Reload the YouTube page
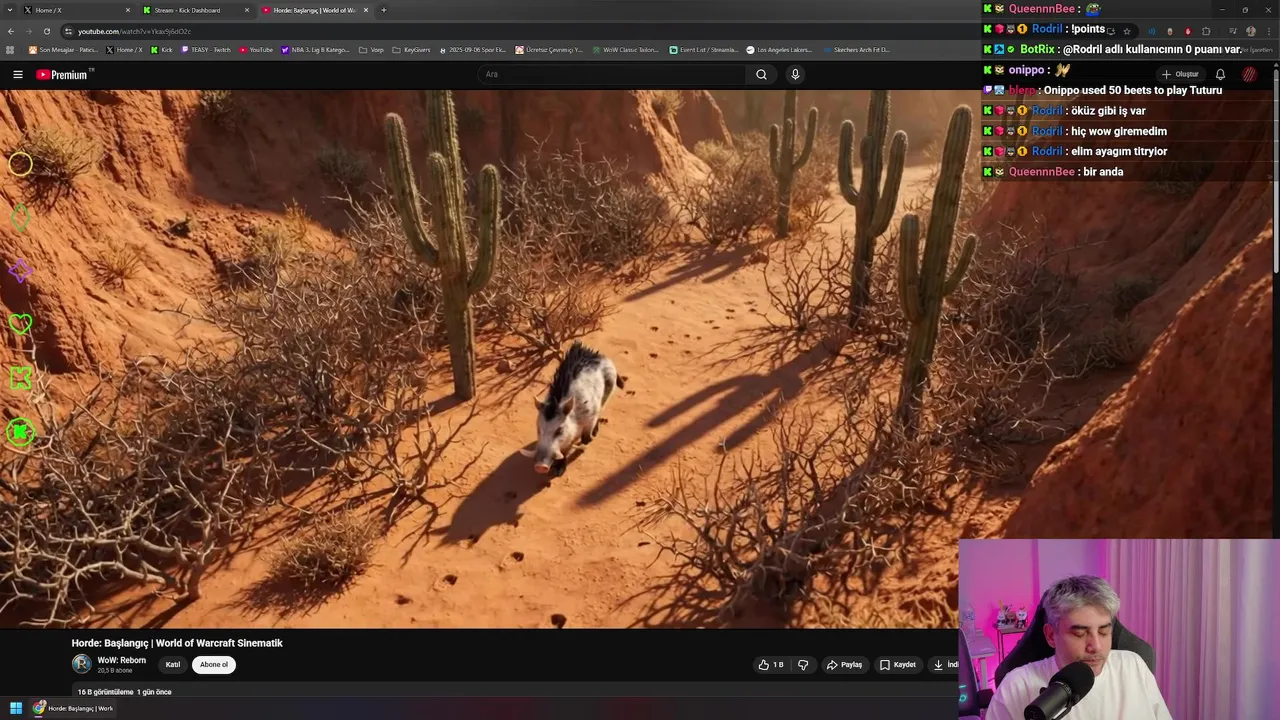1280x720 pixels. (x=46, y=31)
